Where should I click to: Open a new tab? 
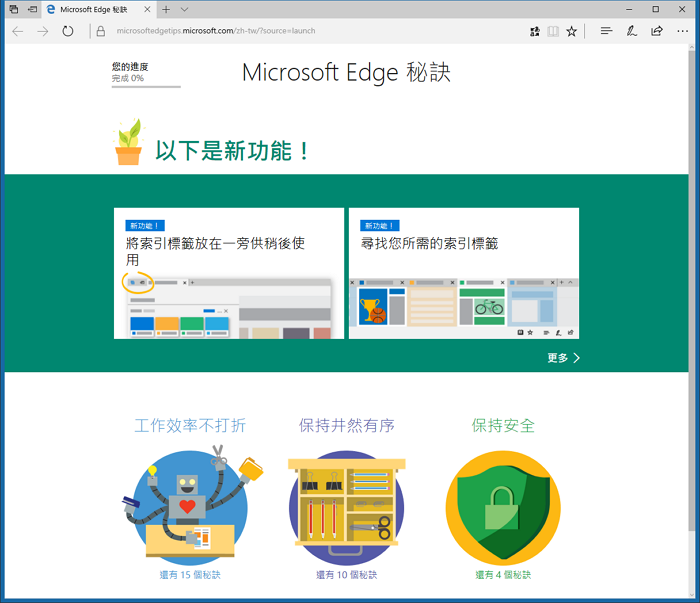166,9
